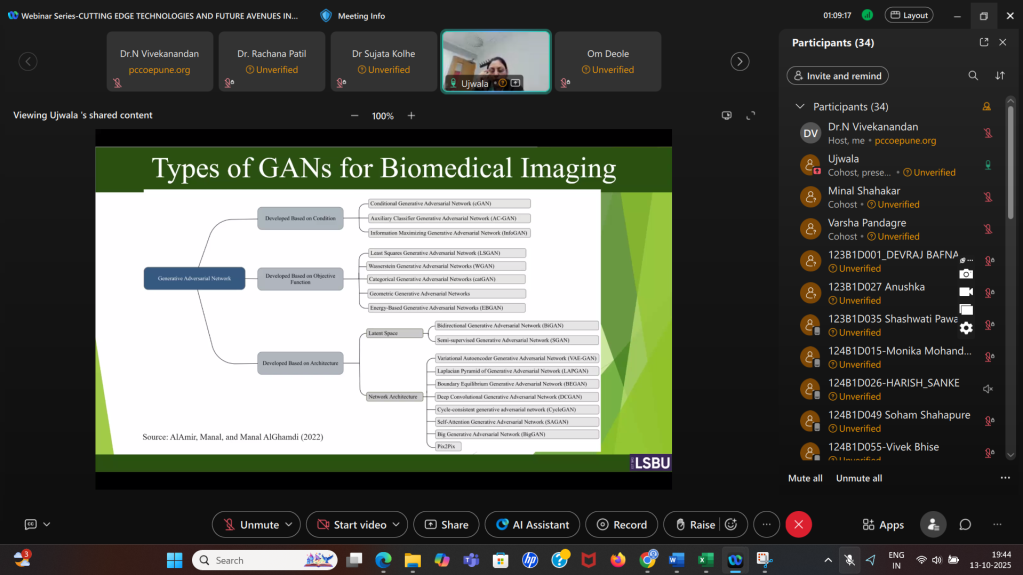
Task: Open the audio options arrow beside Unmute
Action: pos(290,524)
